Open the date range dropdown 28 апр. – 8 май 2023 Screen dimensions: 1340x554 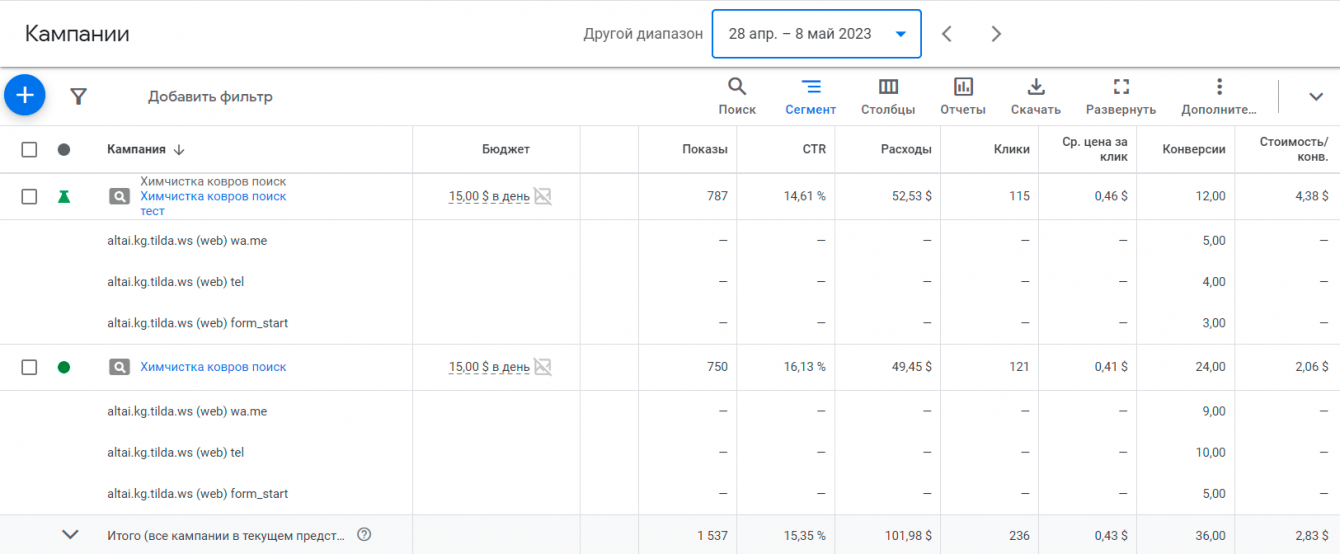[816, 34]
